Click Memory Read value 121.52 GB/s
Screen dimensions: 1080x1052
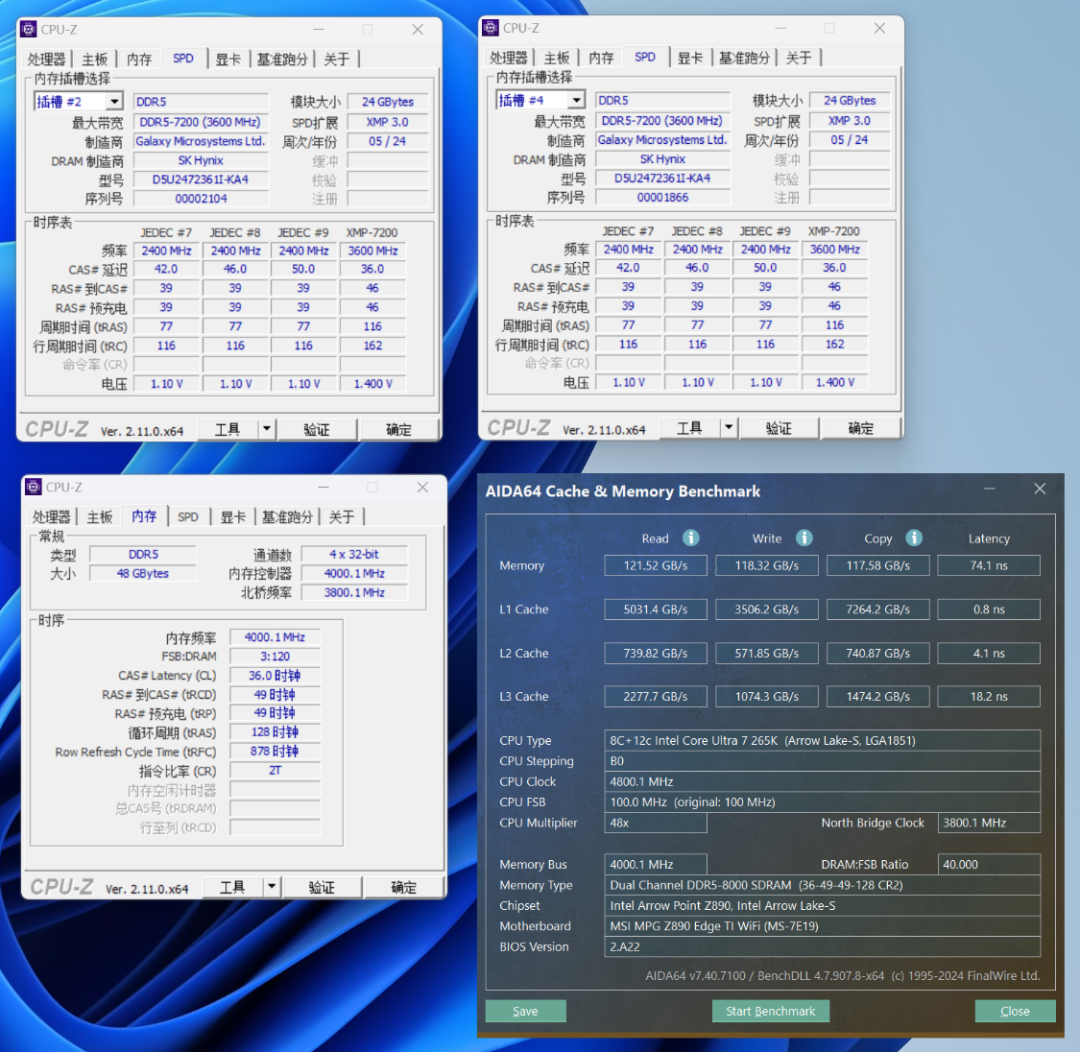click(656, 566)
